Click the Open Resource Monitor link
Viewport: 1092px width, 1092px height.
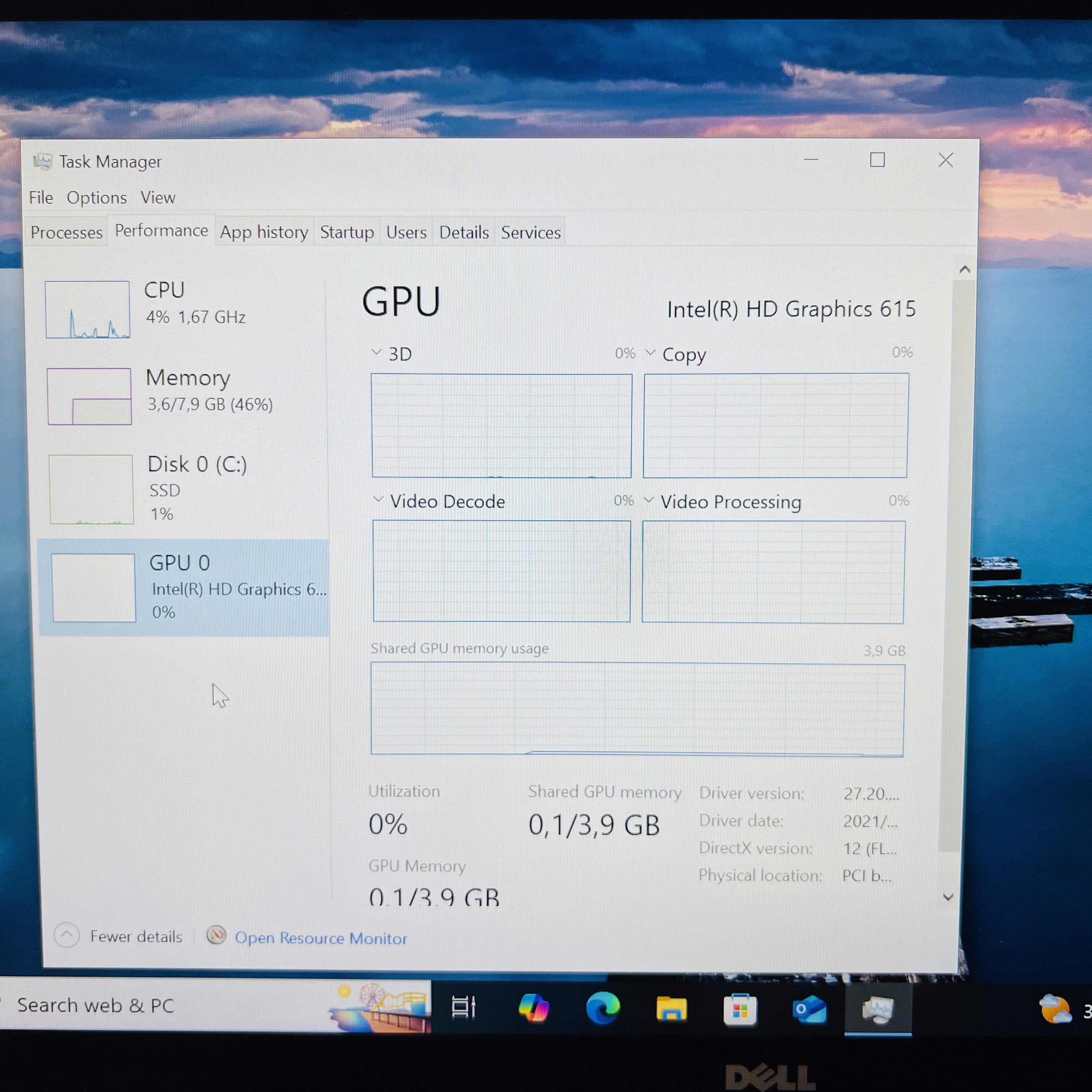320,938
